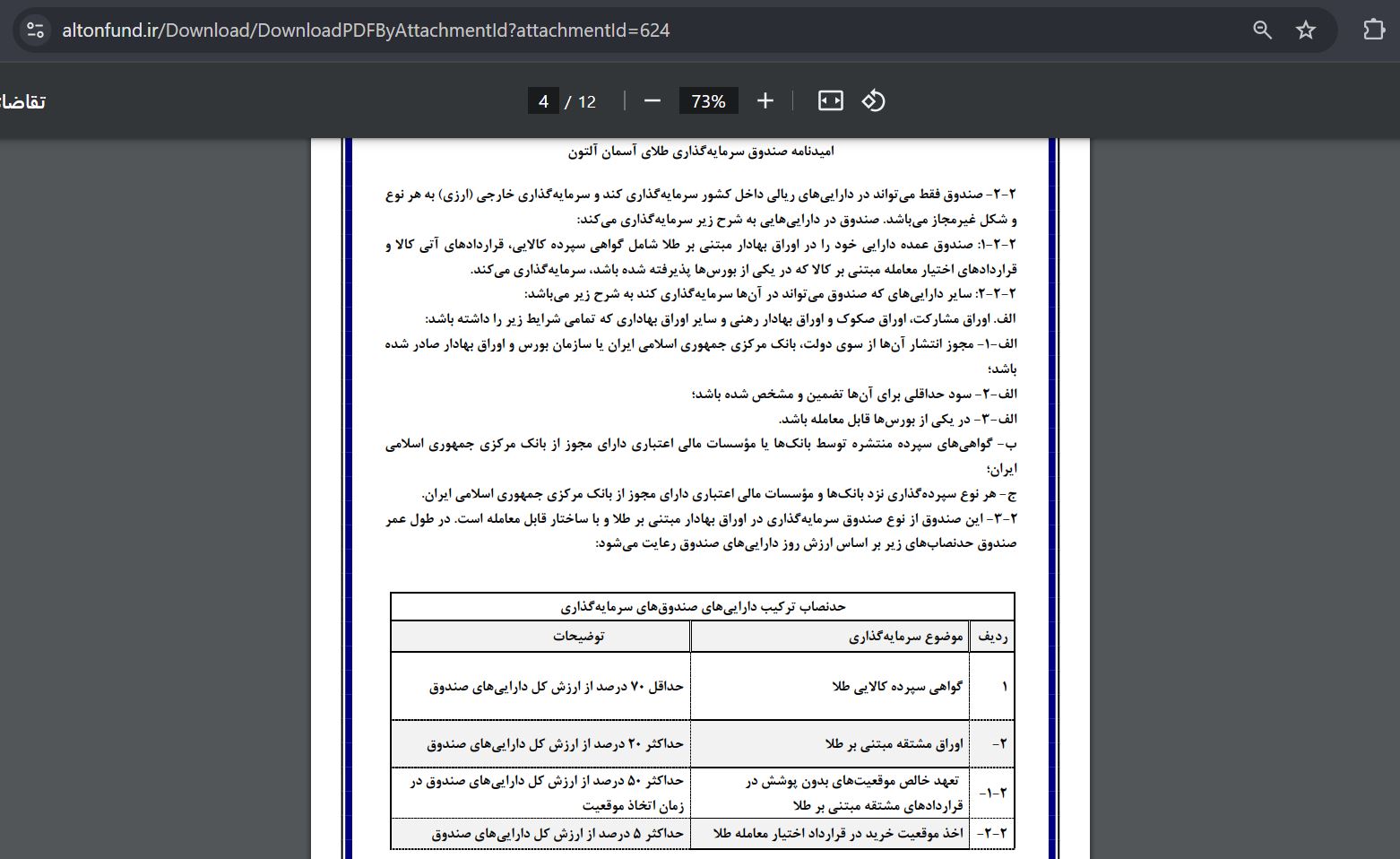Rotate the PDF counterclockwise
The height and width of the screenshot is (859, 1400).
874,100
